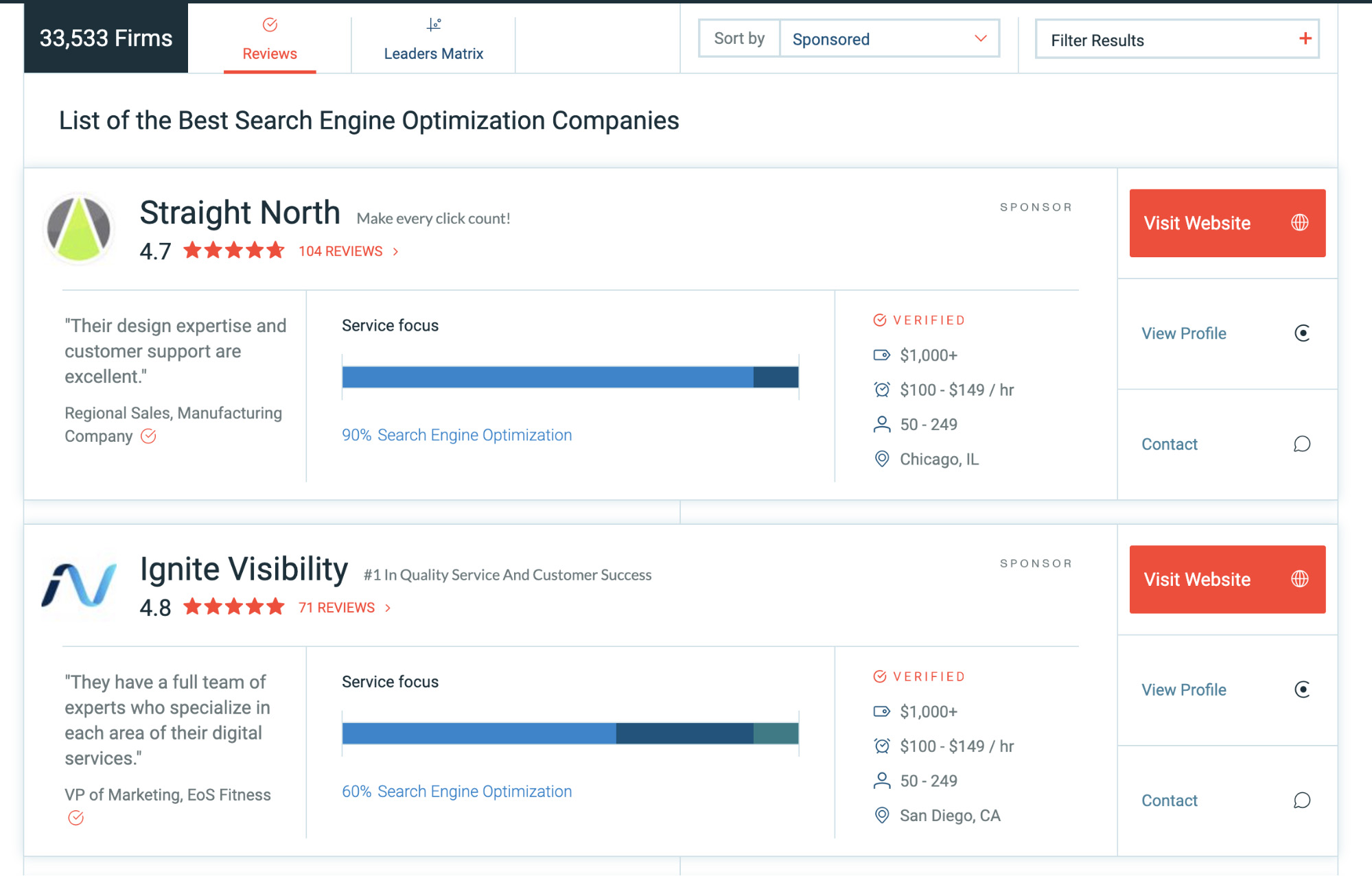Viewport: 1372px width, 876px height.
Task: Switch to the Reviews tab
Action: 270,38
